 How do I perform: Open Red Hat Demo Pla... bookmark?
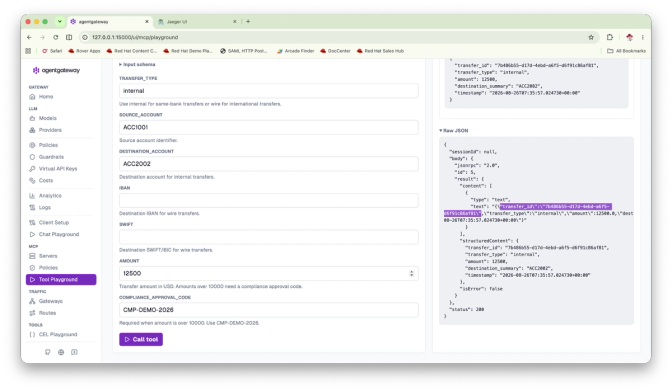point(188,51)
